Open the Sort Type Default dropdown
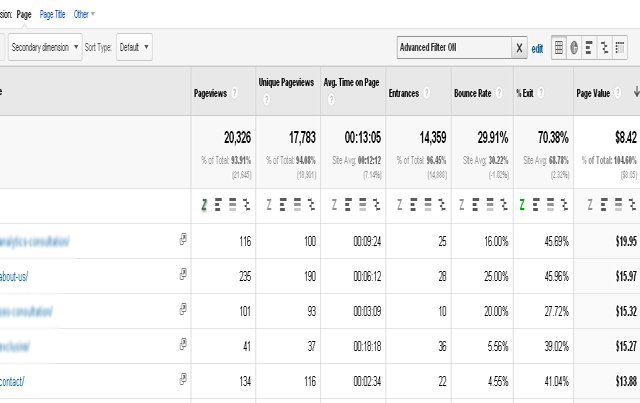This screenshot has height=403, width=640. pyautogui.click(x=134, y=46)
